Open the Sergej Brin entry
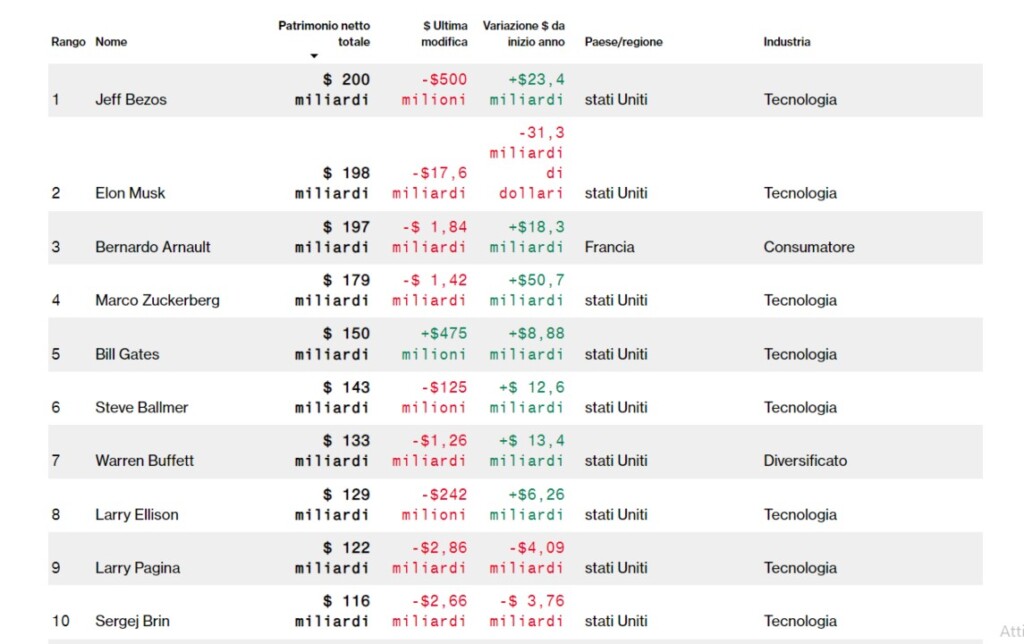1024x644 pixels. pyautogui.click(x=133, y=621)
